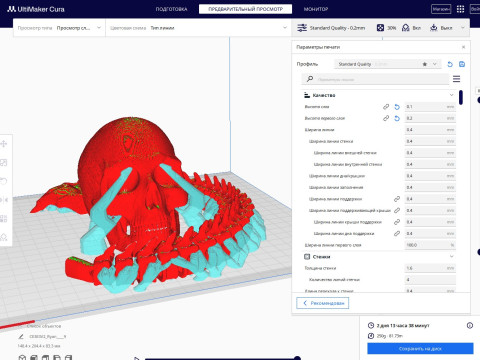Click Ширина линии заполнения value field
Screen dimensions: 480x360
click(430, 187)
